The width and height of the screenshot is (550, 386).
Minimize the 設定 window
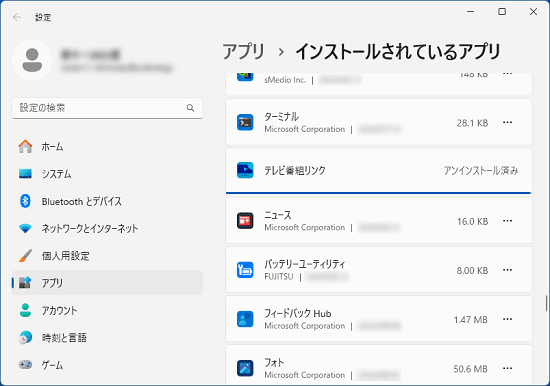click(471, 12)
